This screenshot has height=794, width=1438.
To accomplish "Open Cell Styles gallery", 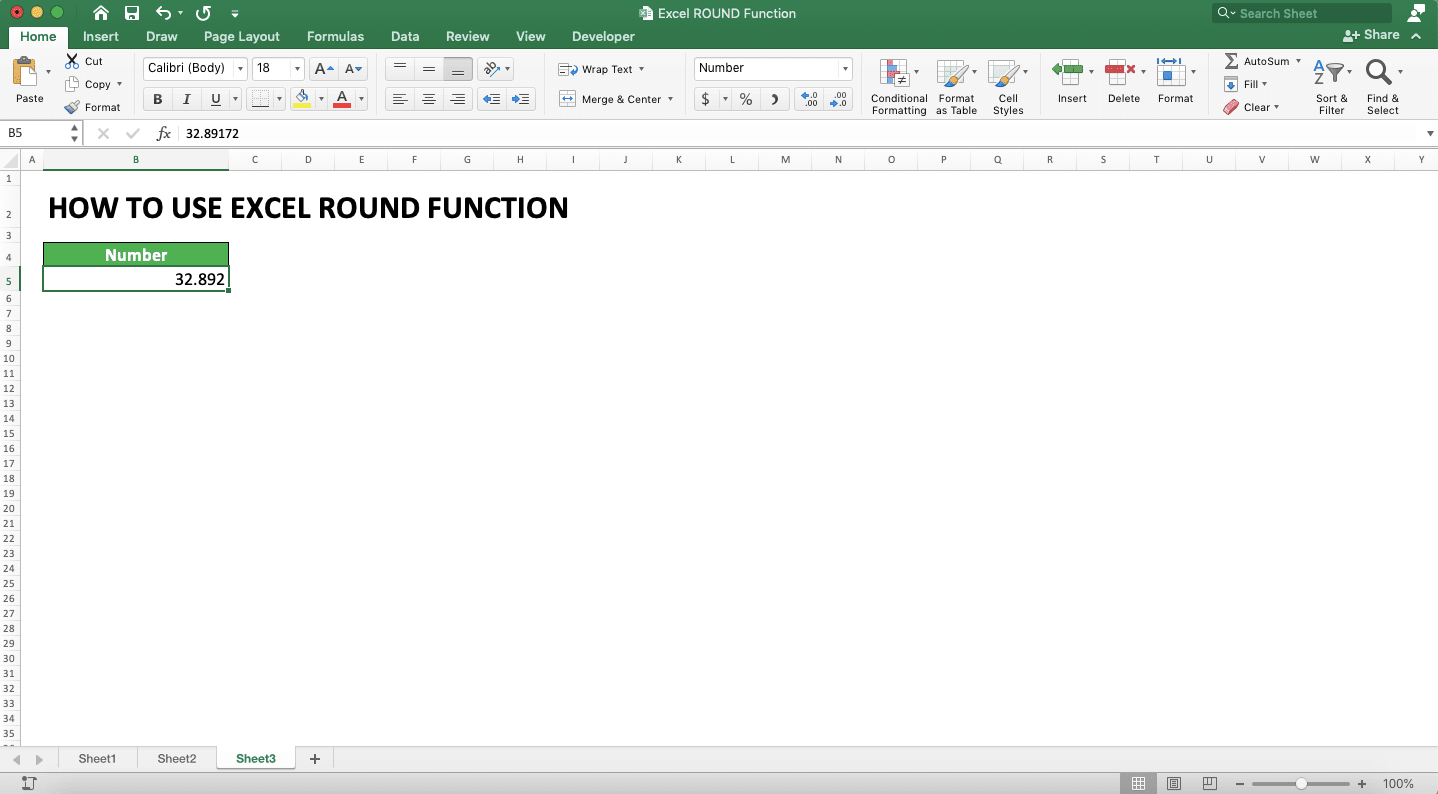I will 1007,86.
